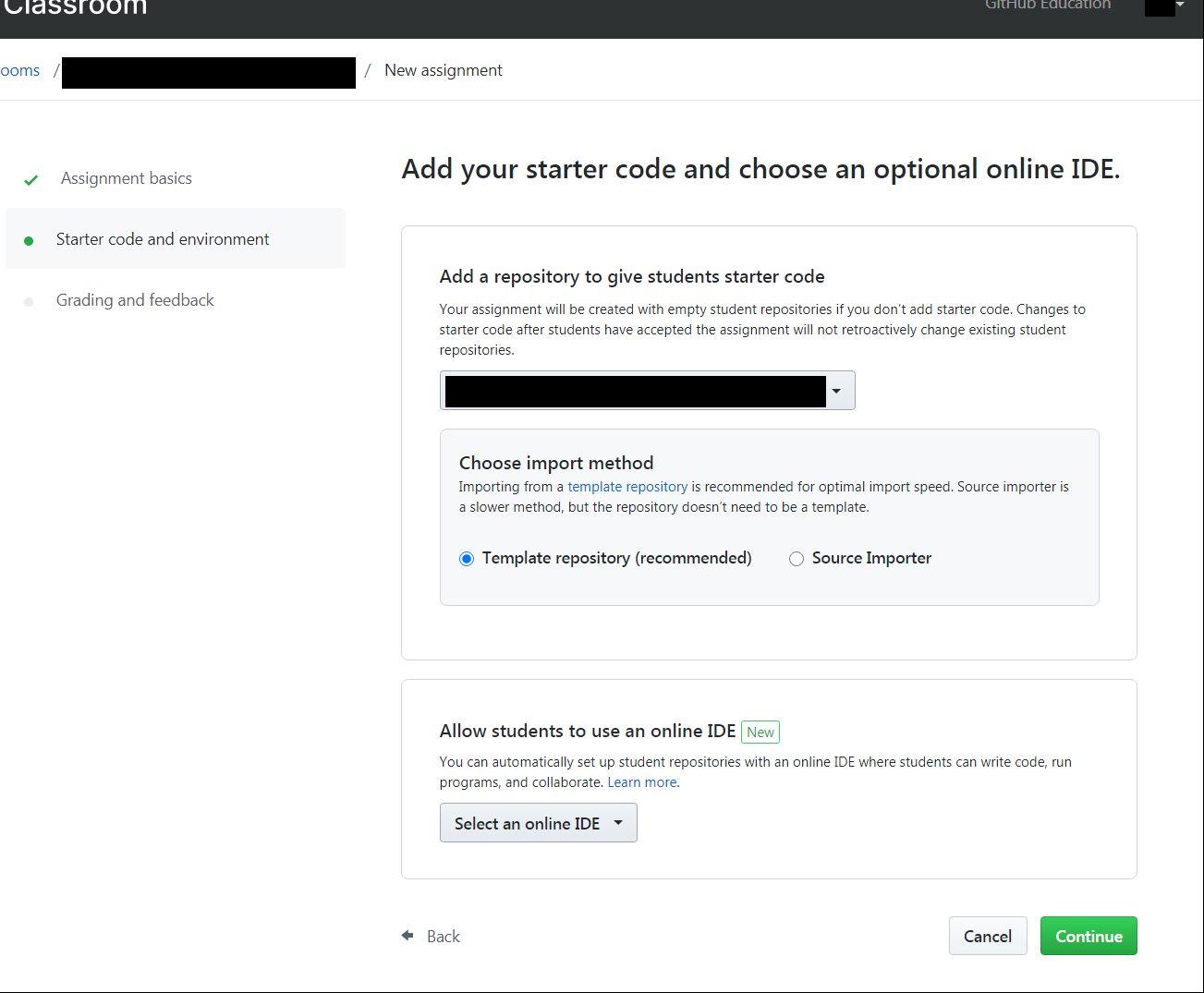Image resolution: width=1204 pixels, height=993 pixels.
Task: Jump to Grading and feedback step
Action: click(x=135, y=300)
